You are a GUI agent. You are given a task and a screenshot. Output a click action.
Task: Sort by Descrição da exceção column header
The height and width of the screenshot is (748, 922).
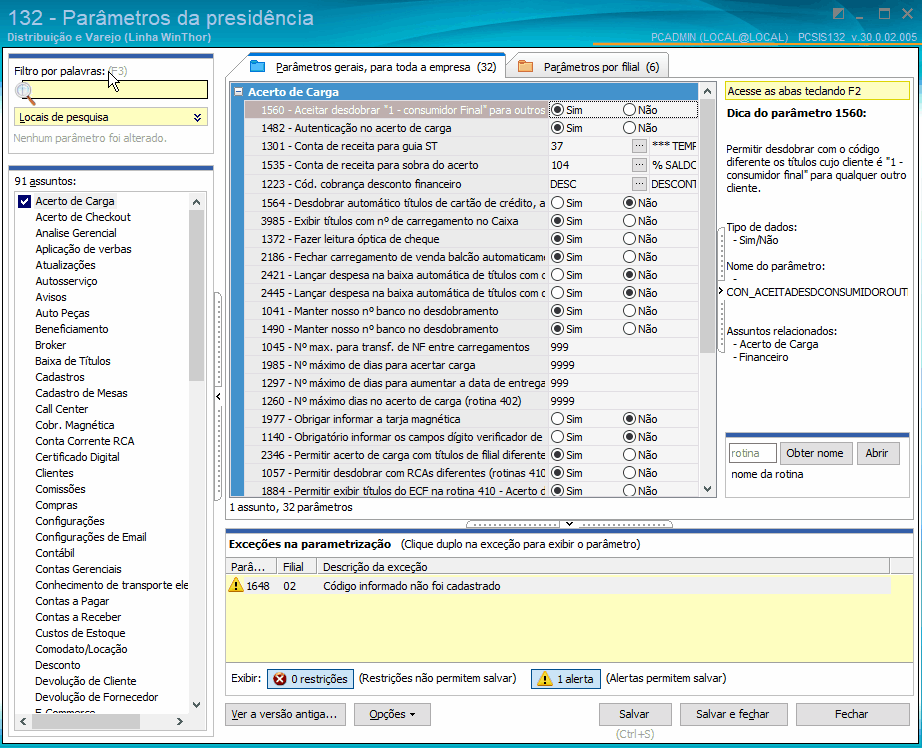pos(603,567)
